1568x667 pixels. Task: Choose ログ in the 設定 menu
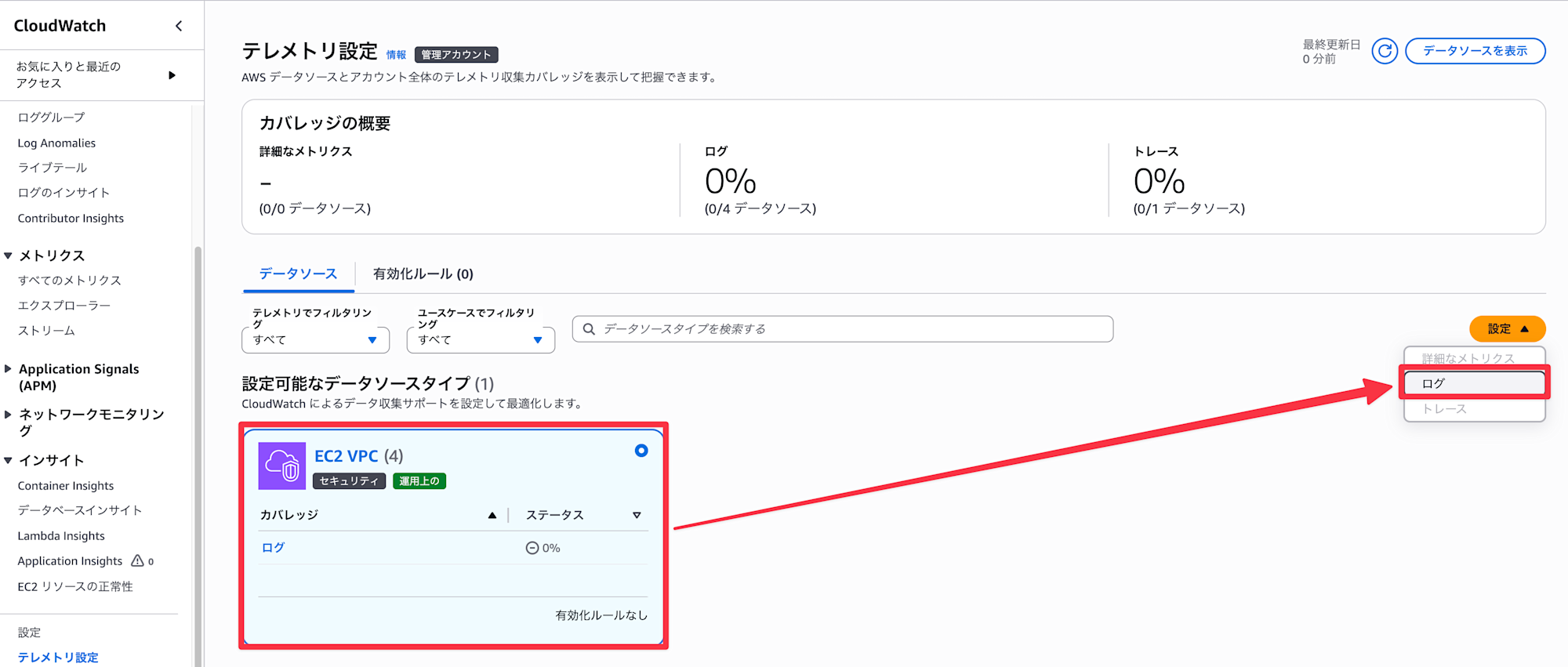coord(1474,383)
